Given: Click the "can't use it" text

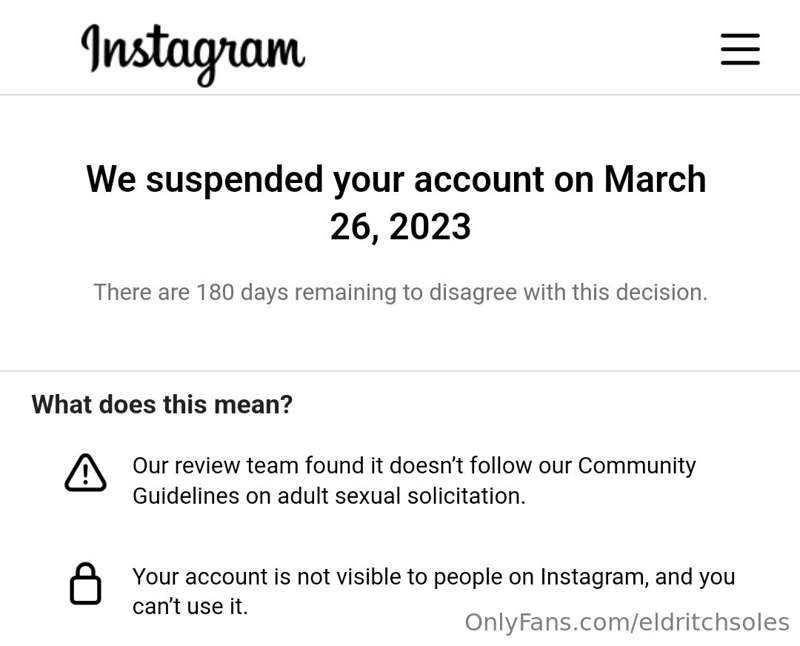Looking at the screenshot, I should (189, 607).
